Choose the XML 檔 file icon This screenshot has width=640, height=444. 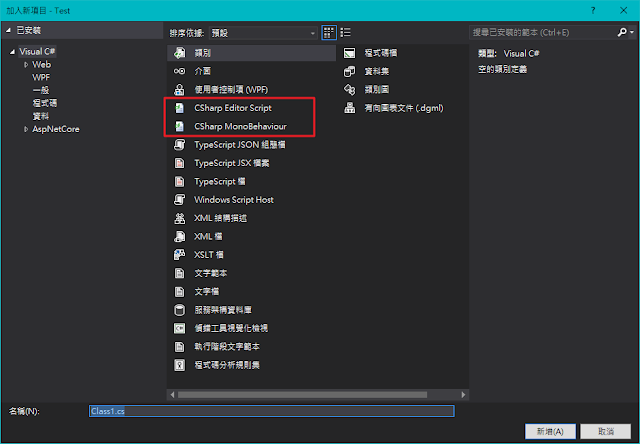tap(180, 237)
